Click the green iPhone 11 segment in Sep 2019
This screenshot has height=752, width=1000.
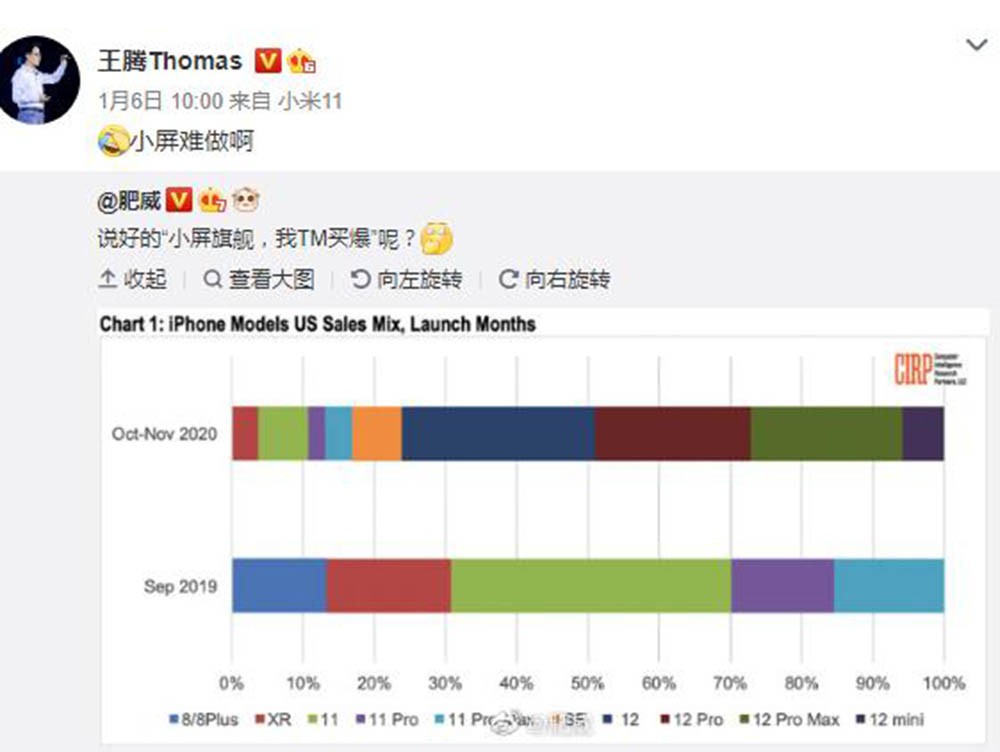pos(591,586)
